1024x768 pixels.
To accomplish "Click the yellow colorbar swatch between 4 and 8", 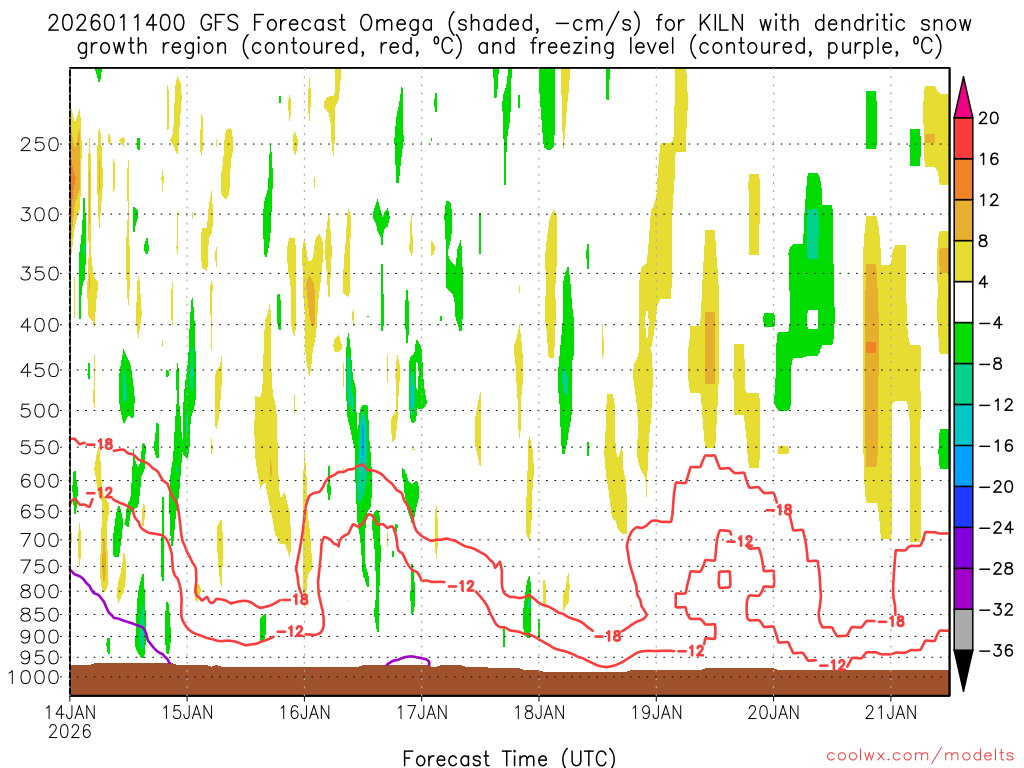I will [x=963, y=261].
